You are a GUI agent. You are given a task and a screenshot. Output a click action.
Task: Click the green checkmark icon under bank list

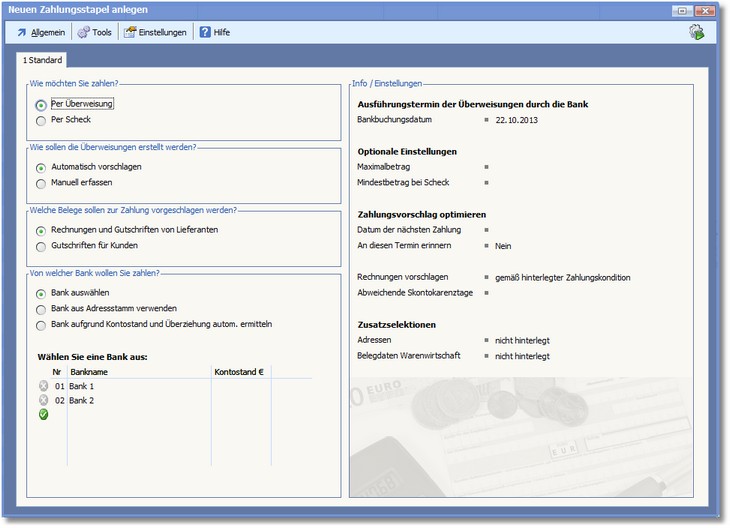pyautogui.click(x=43, y=414)
